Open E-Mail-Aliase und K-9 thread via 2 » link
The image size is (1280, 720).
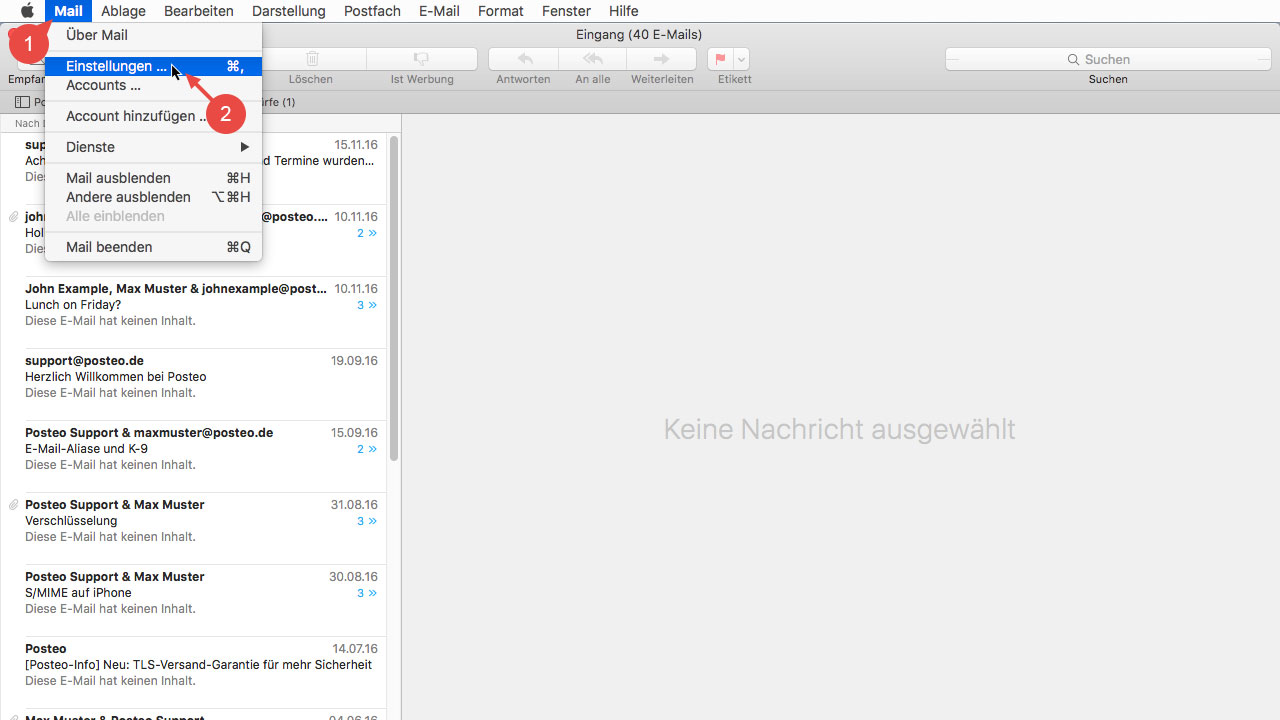tap(365, 448)
